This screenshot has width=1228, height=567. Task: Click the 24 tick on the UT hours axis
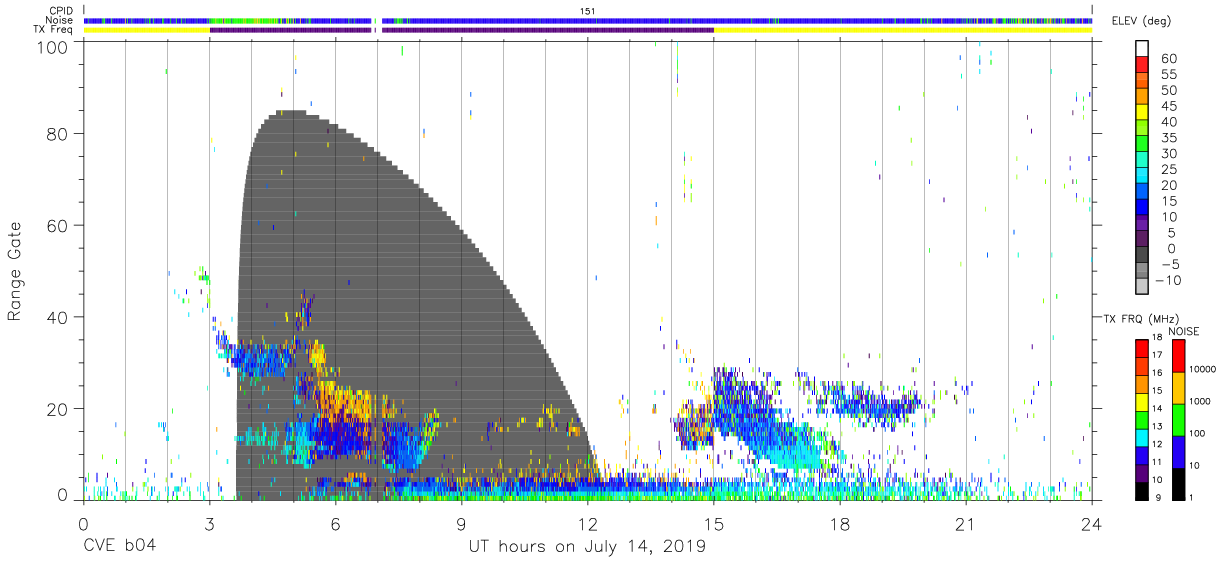(x=1091, y=524)
